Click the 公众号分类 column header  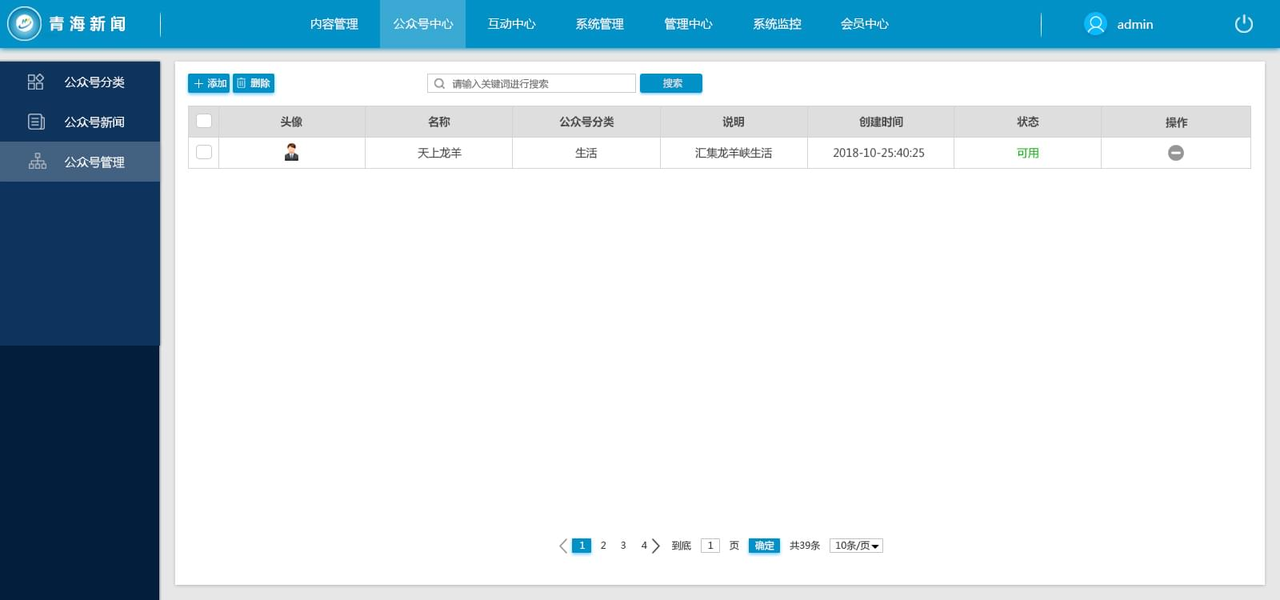(586, 122)
